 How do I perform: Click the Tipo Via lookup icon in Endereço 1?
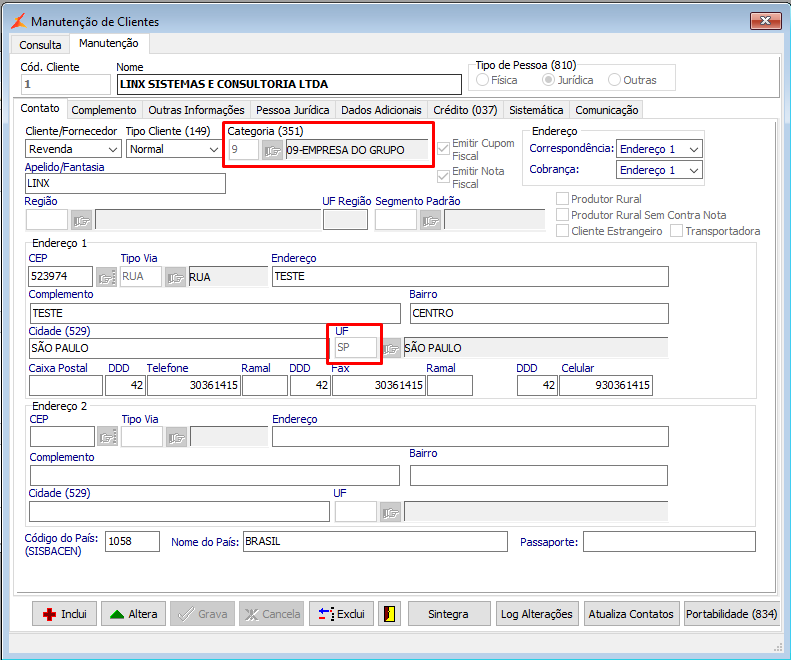pyautogui.click(x=176, y=277)
